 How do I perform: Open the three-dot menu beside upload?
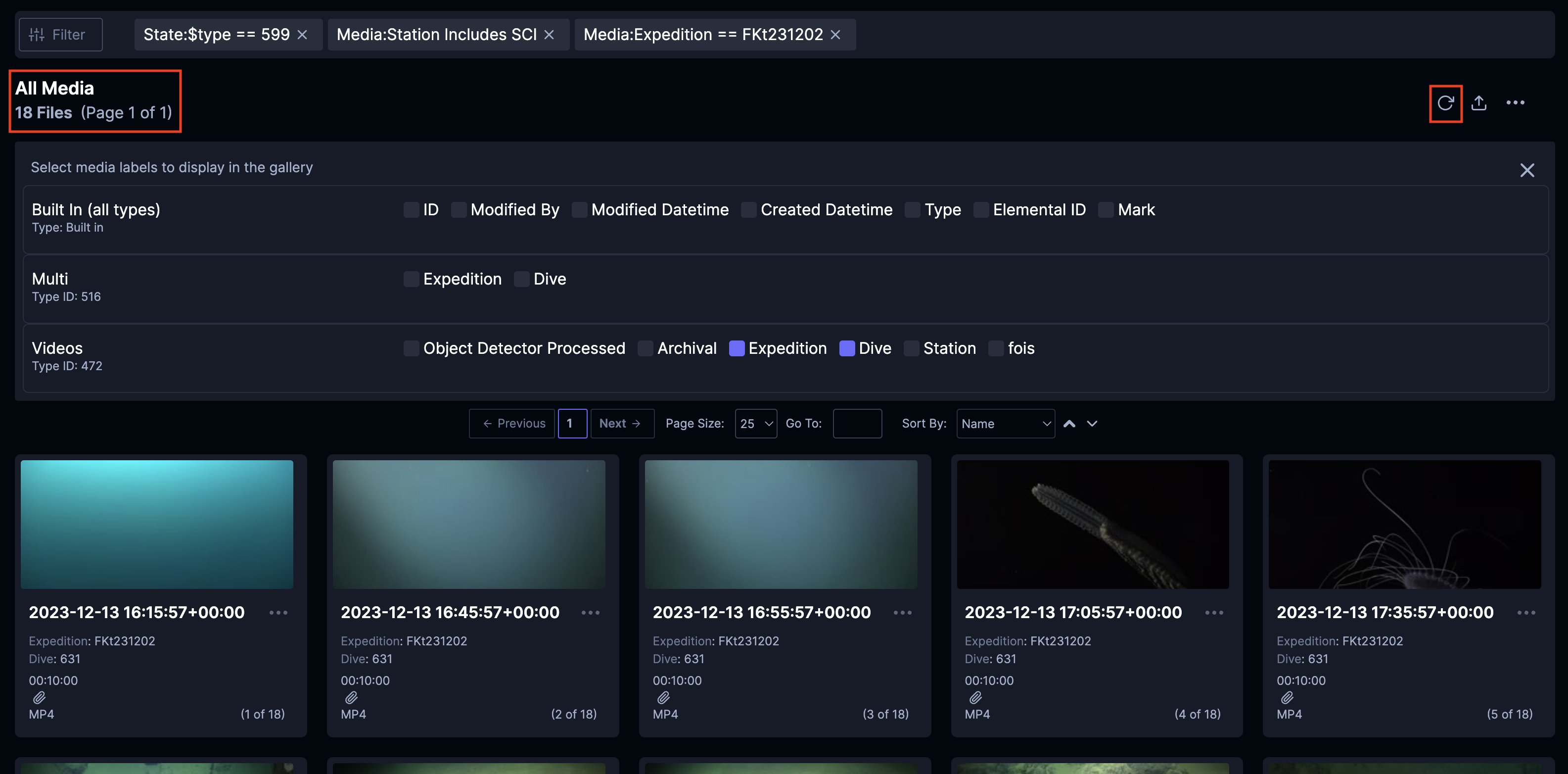(1515, 103)
